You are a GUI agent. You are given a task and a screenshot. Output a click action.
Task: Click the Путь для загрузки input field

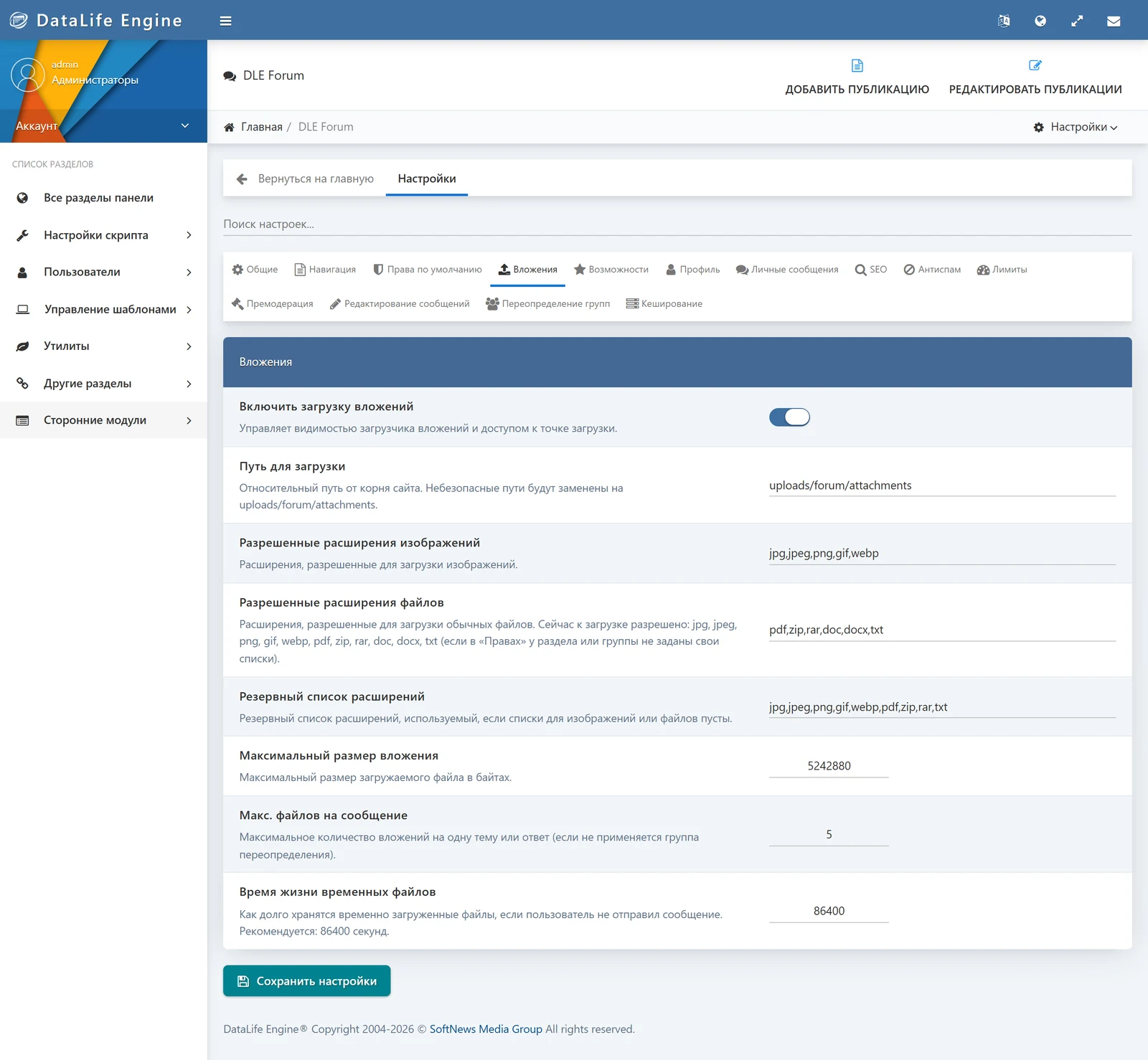click(x=942, y=486)
